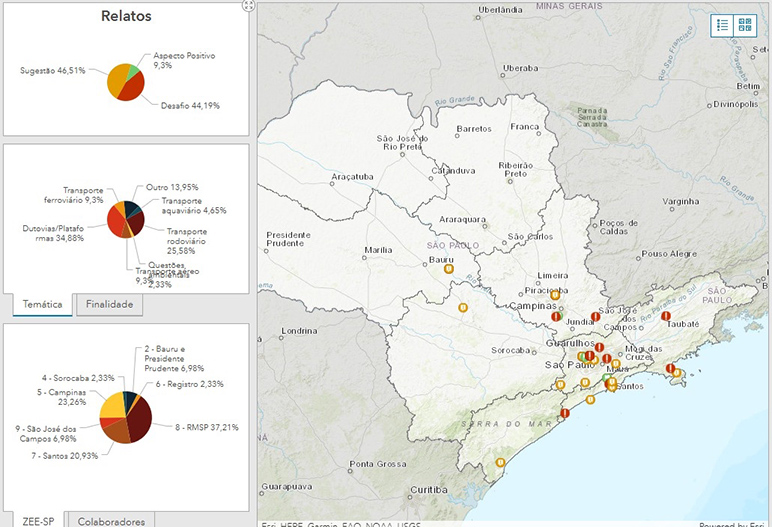This screenshot has width=772, height=527.
Task: Click the orange marker near Piracicaba
Action: click(x=556, y=294)
